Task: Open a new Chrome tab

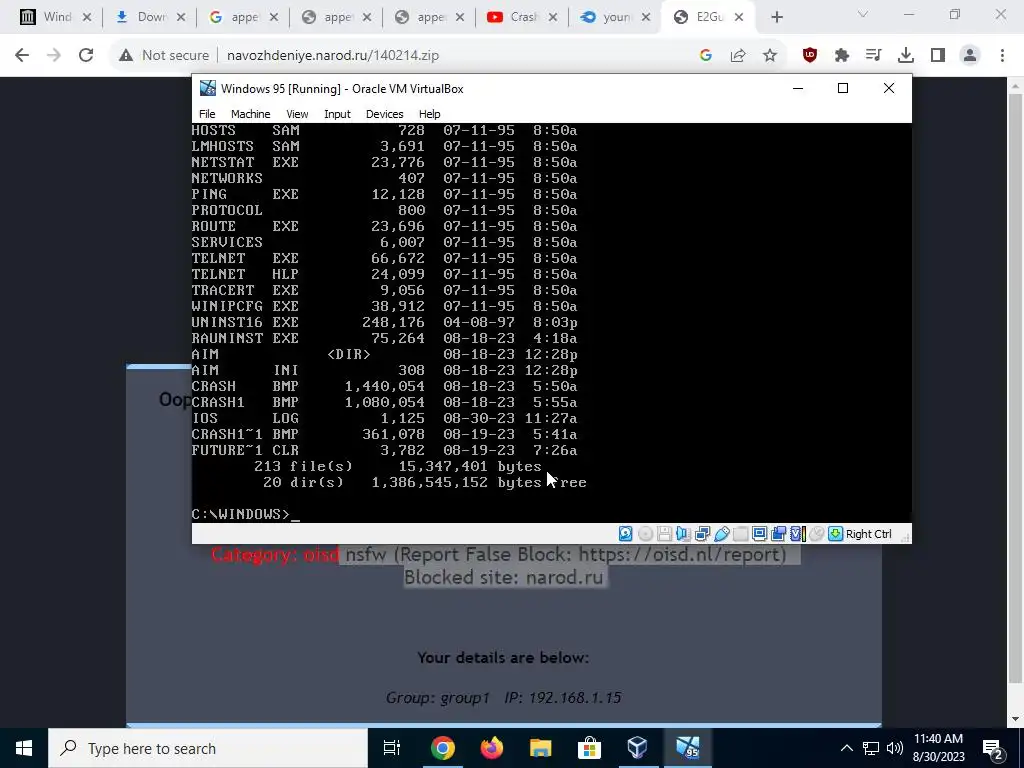Action: tap(776, 17)
